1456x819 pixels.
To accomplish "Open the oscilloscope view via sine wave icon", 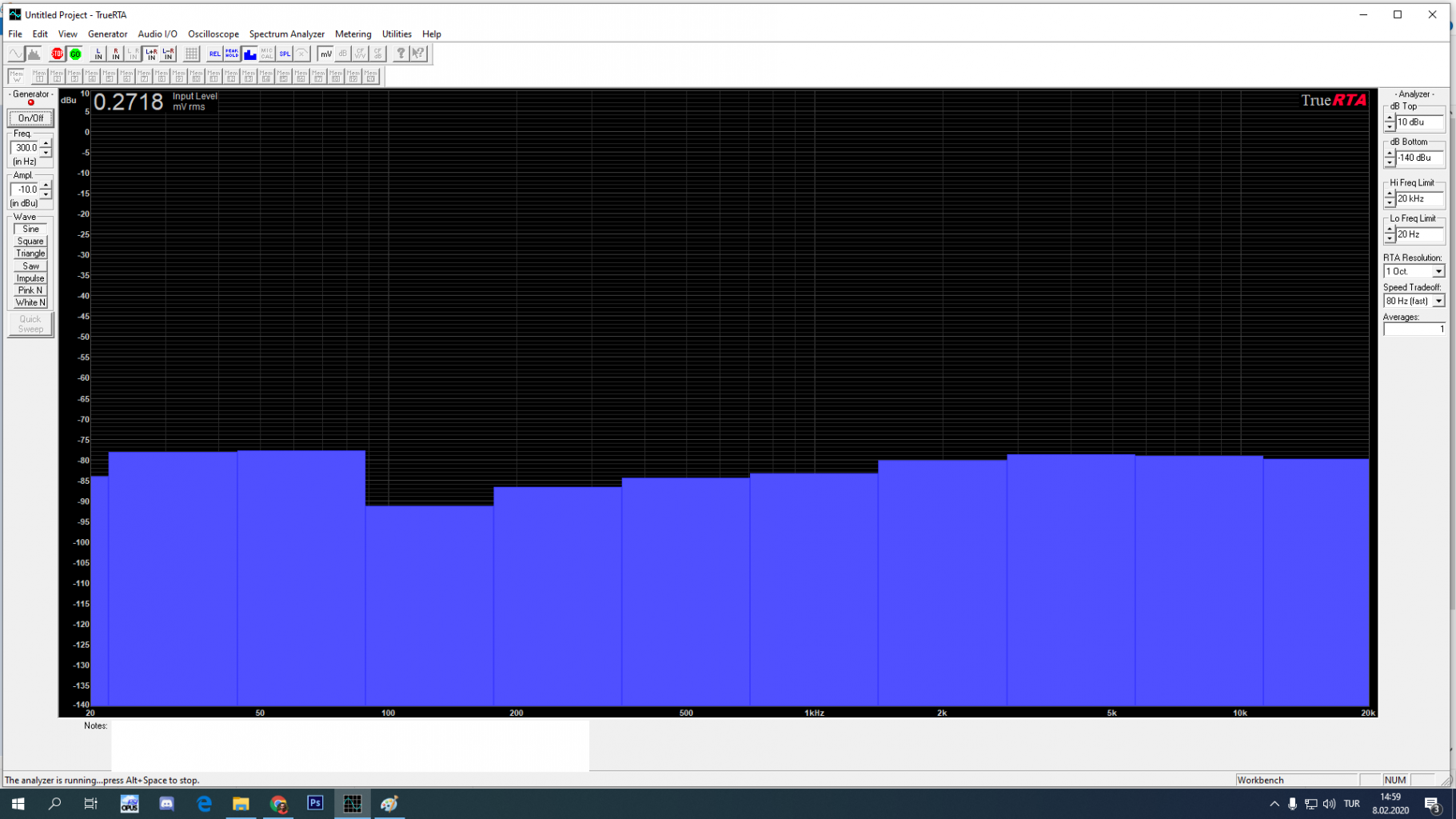I will tap(15, 54).
